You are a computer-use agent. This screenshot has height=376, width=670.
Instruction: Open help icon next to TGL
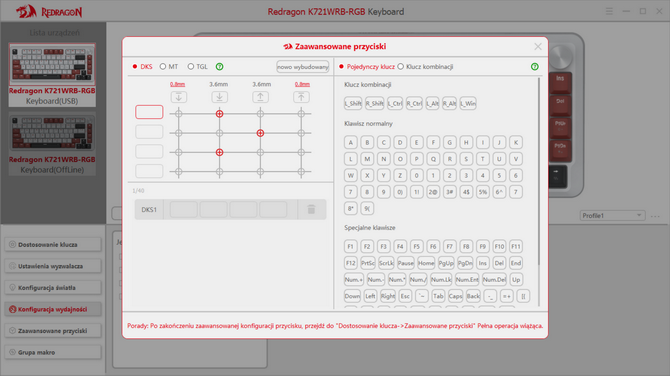pyautogui.click(x=219, y=67)
